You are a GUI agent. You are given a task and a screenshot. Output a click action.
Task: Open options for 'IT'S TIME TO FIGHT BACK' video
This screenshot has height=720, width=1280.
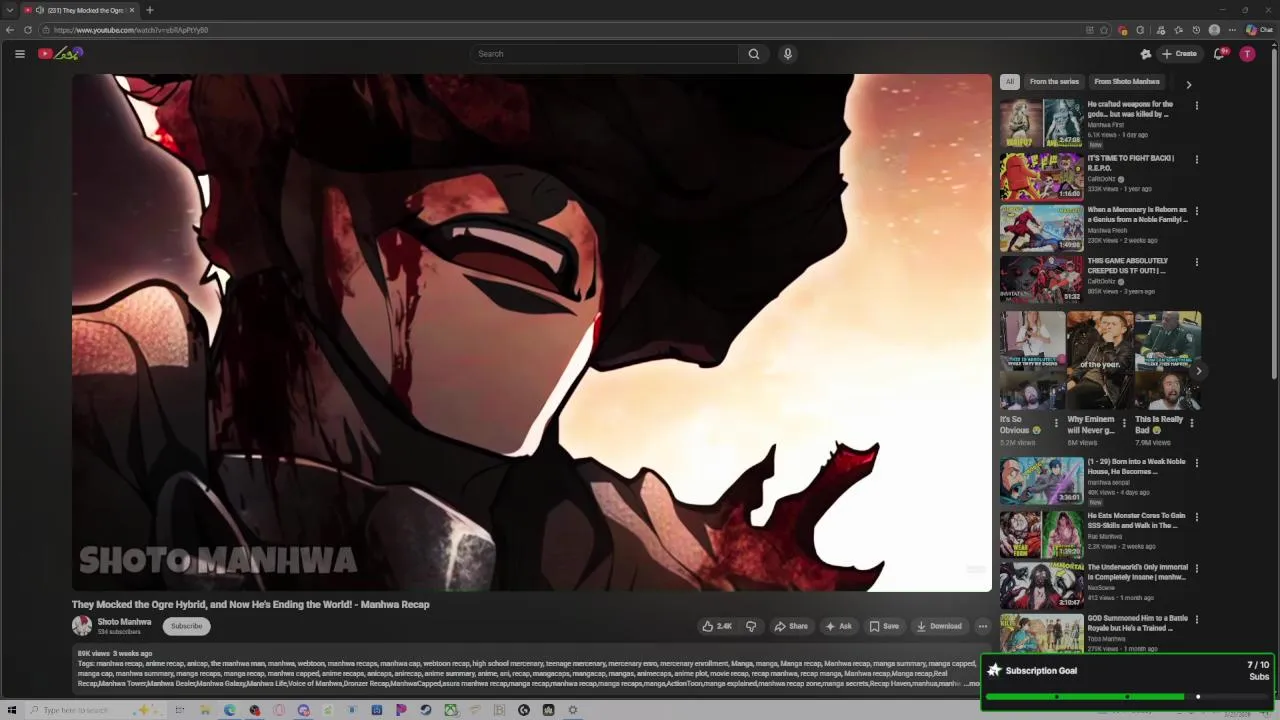point(1196,160)
